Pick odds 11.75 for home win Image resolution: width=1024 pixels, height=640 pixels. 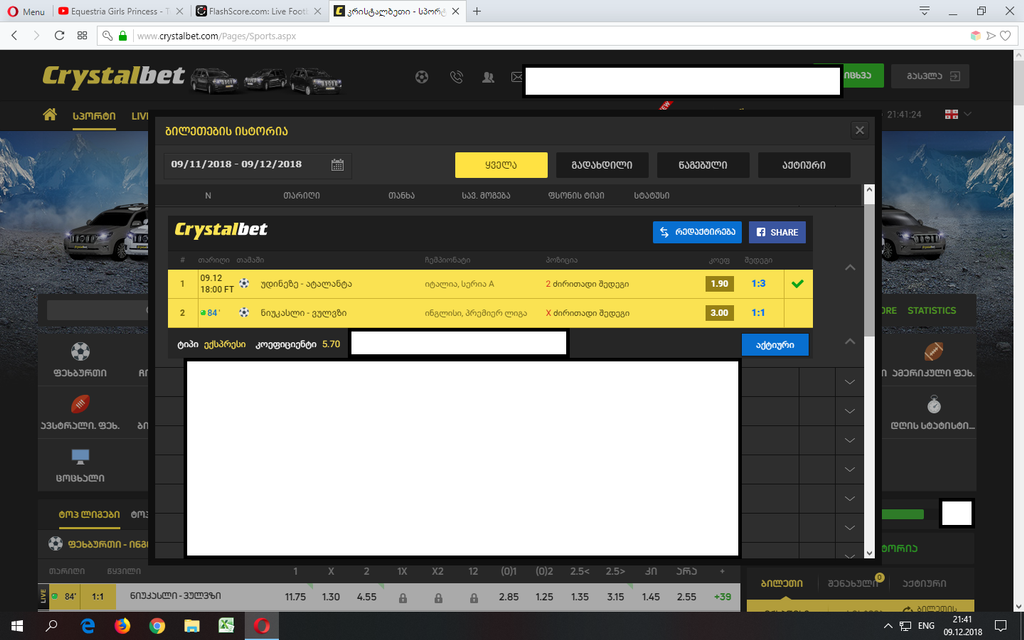(x=295, y=597)
